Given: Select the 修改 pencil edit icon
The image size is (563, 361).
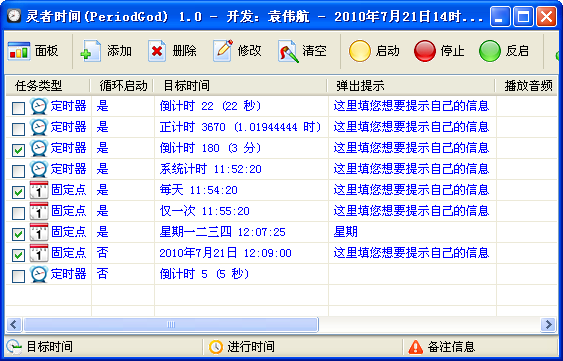Looking at the screenshot, I should tap(223, 51).
